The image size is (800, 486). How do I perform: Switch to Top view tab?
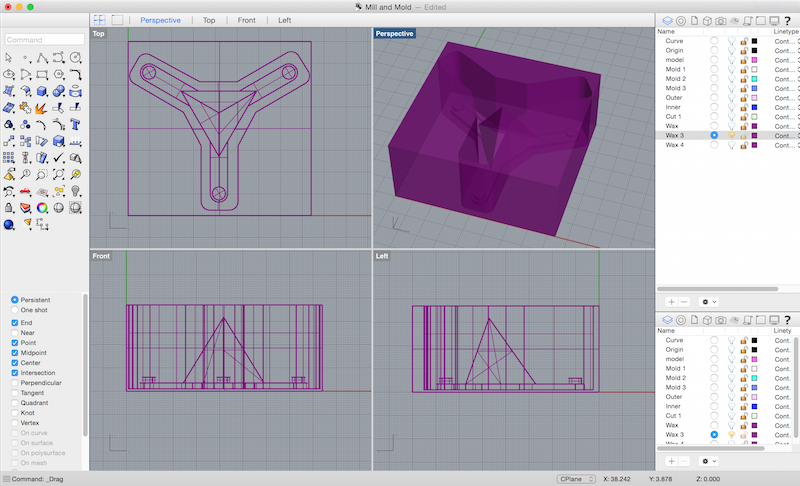coord(209,20)
